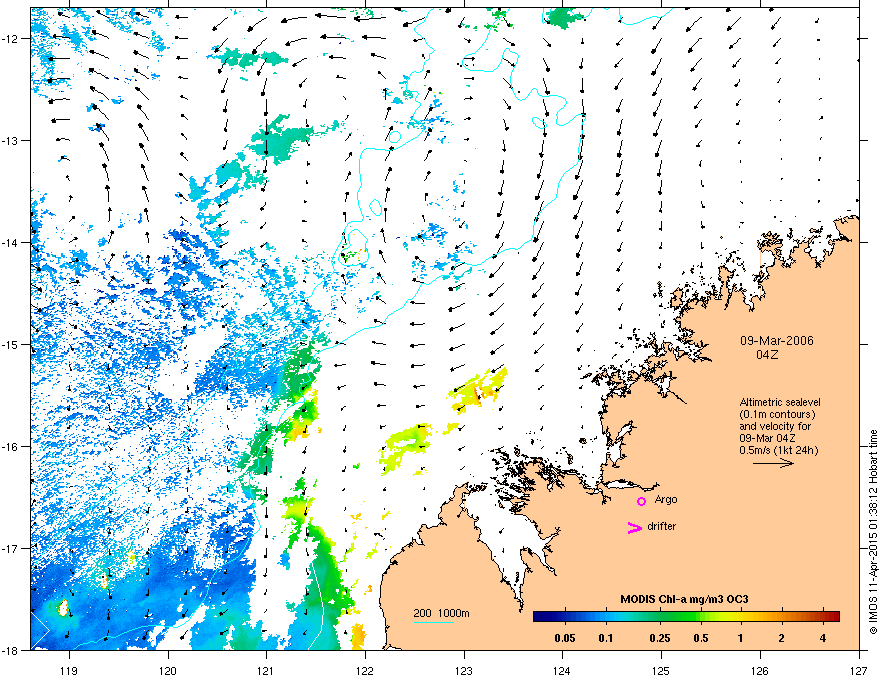Click the longitude axis label '126'
This screenshot has width=880, height=680.
coord(760,670)
